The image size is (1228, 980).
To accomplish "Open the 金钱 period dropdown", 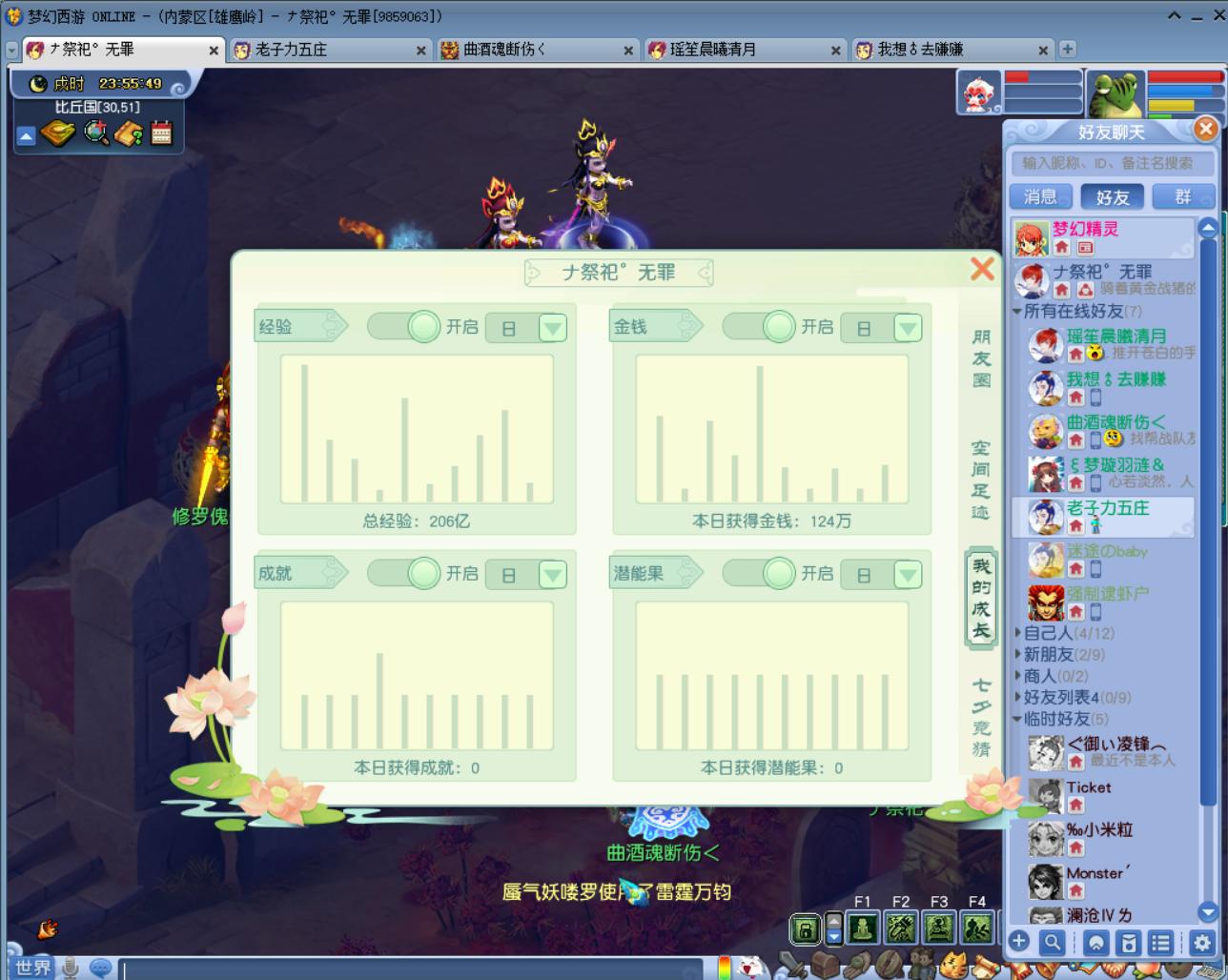I will pos(908,329).
